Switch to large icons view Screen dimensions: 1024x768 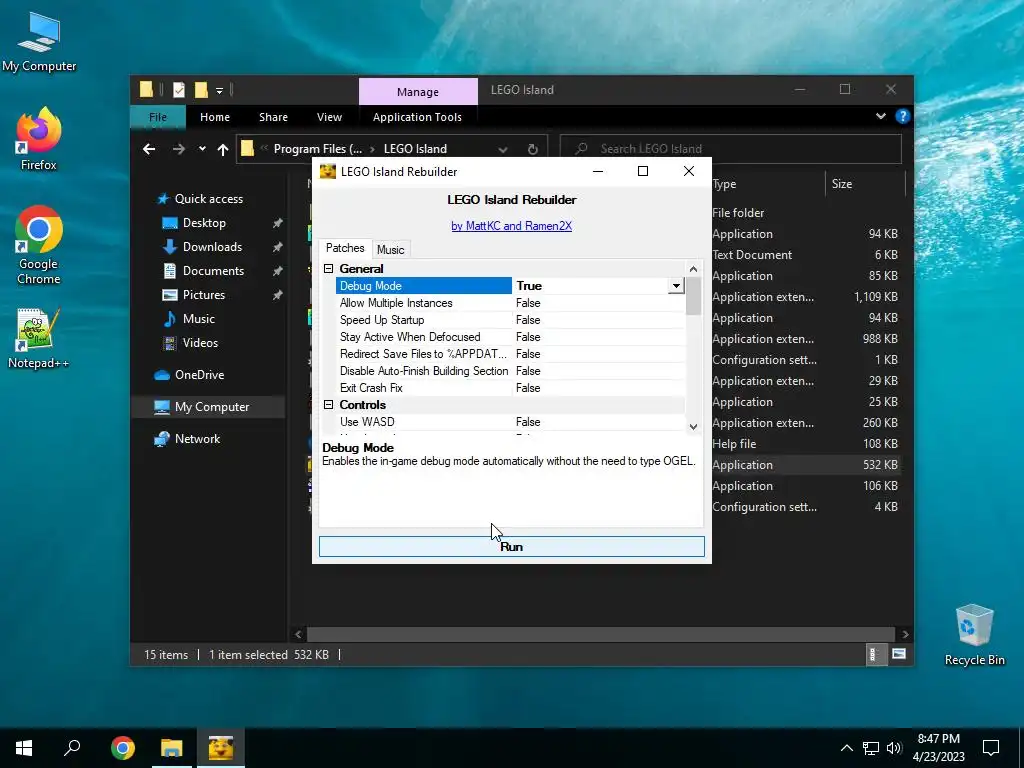[899, 654]
